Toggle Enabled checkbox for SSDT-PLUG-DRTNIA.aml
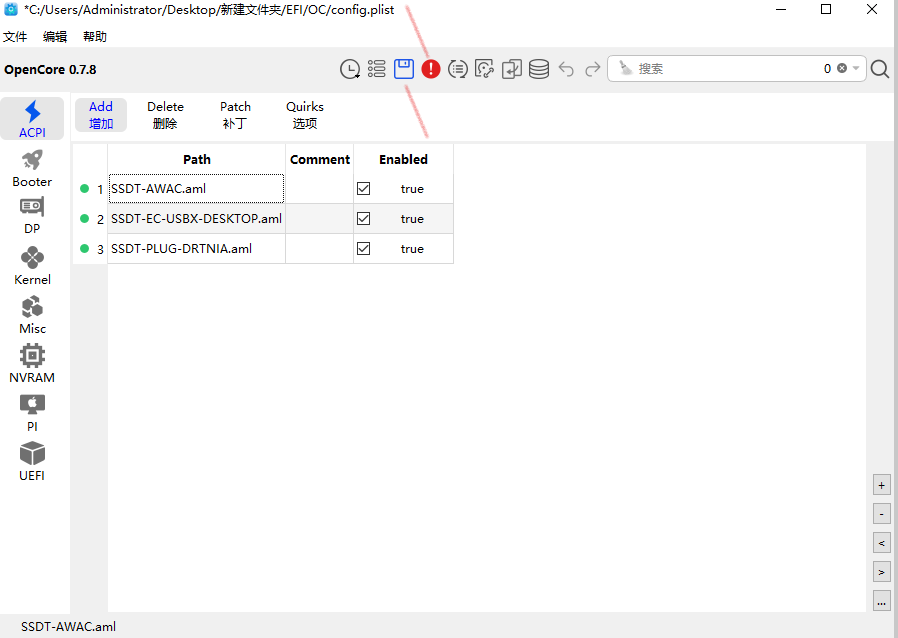Image resolution: width=898 pixels, height=638 pixels. (364, 248)
